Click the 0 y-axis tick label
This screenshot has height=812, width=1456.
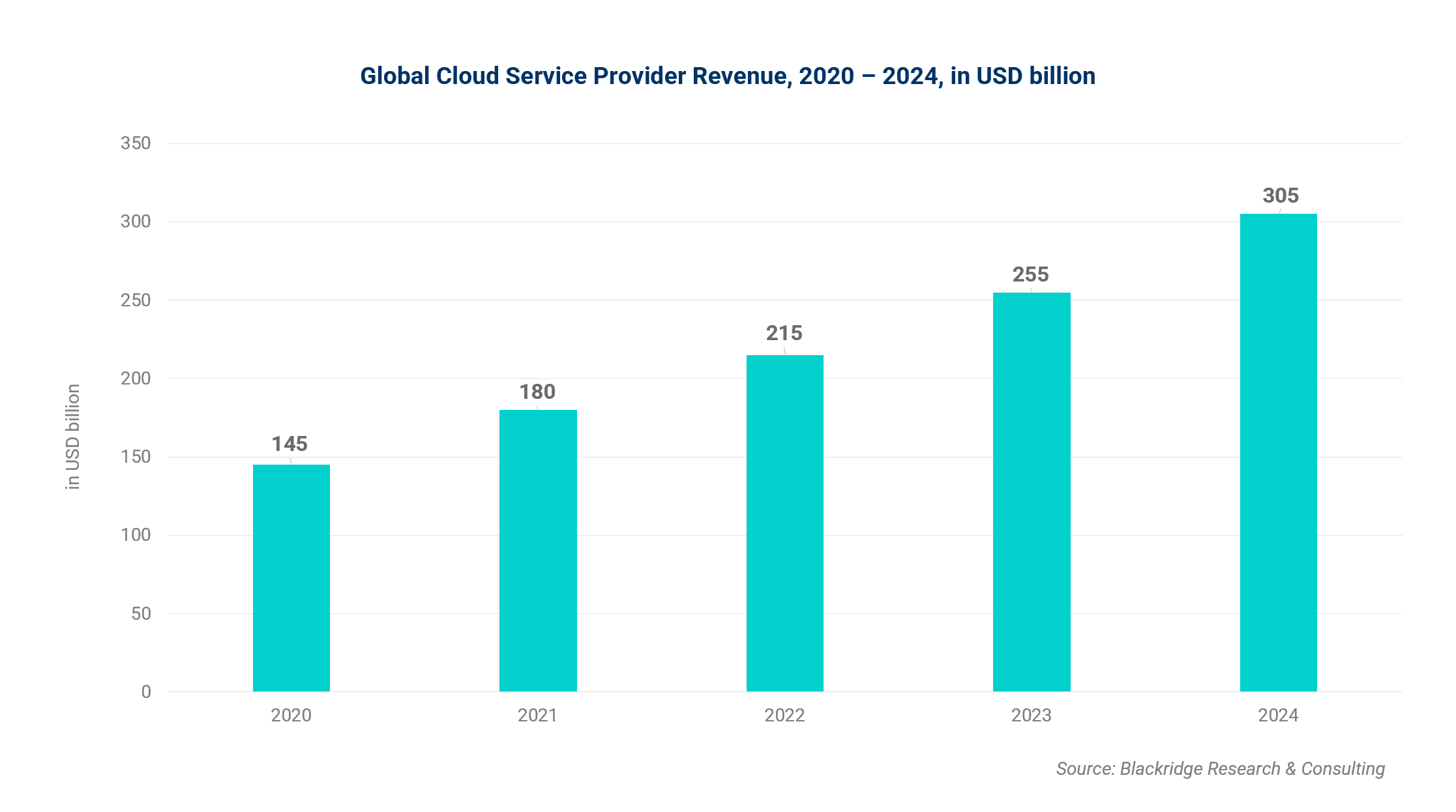click(x=146, y=692)
